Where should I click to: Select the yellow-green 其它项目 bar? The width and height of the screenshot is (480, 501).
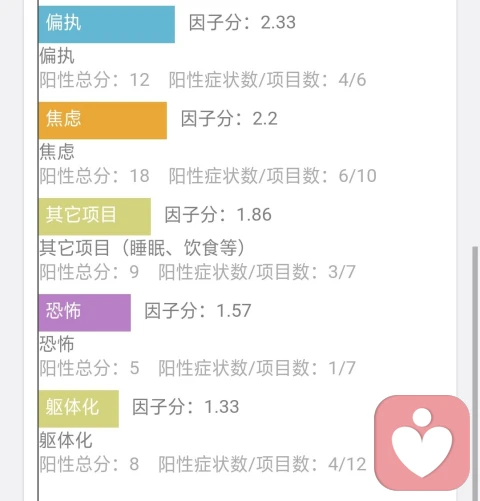click(95, 216)
